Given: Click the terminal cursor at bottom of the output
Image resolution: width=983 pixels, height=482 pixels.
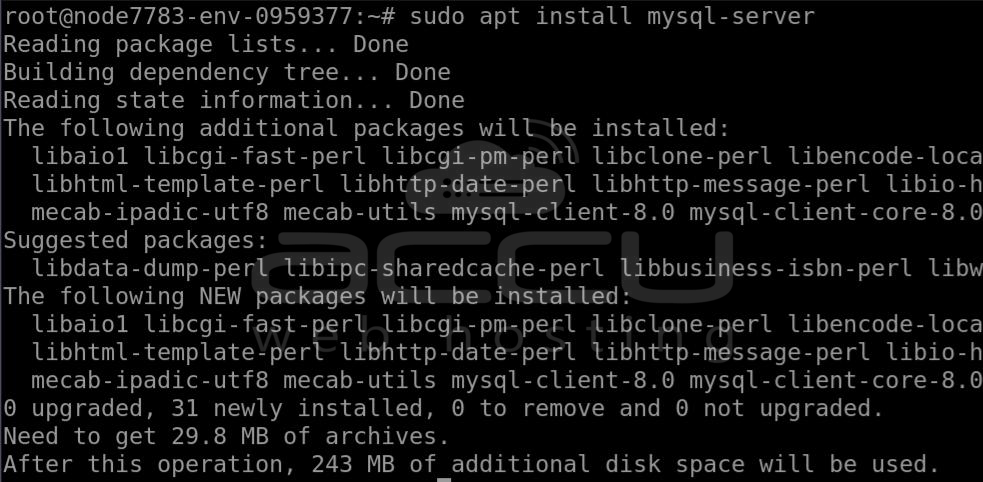Looking at the screenshot, I should pyautogui.click(x=444, y=479).
